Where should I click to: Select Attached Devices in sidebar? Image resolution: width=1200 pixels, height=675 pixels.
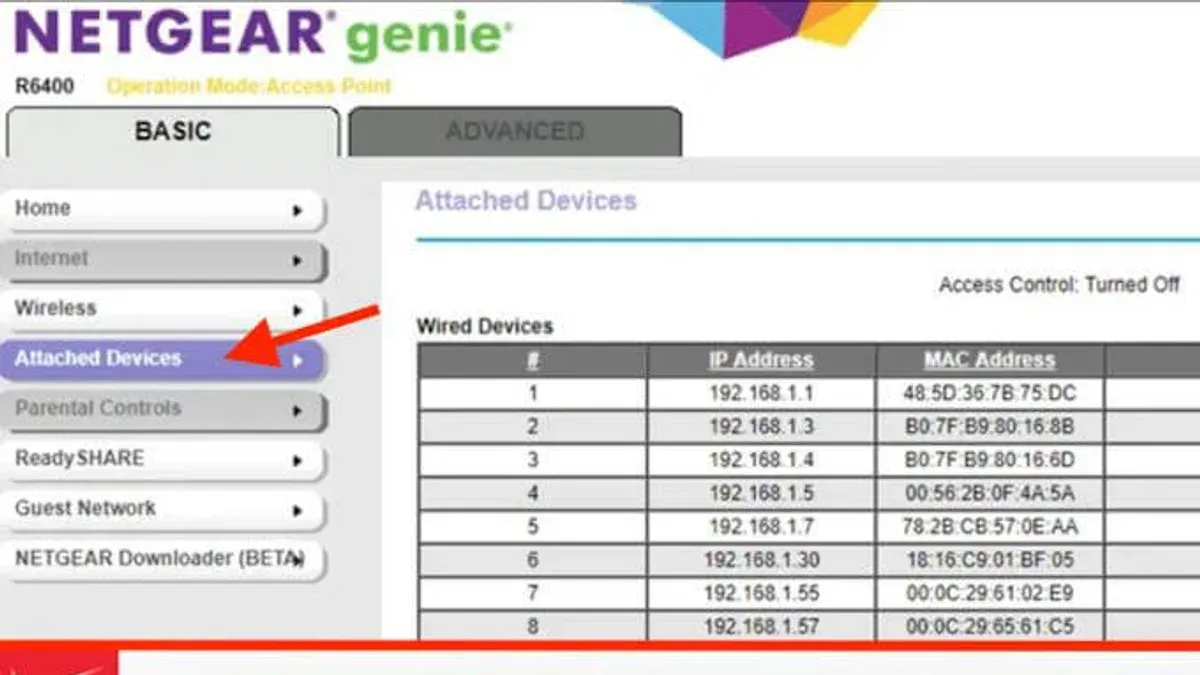click(x=164, y=359)
